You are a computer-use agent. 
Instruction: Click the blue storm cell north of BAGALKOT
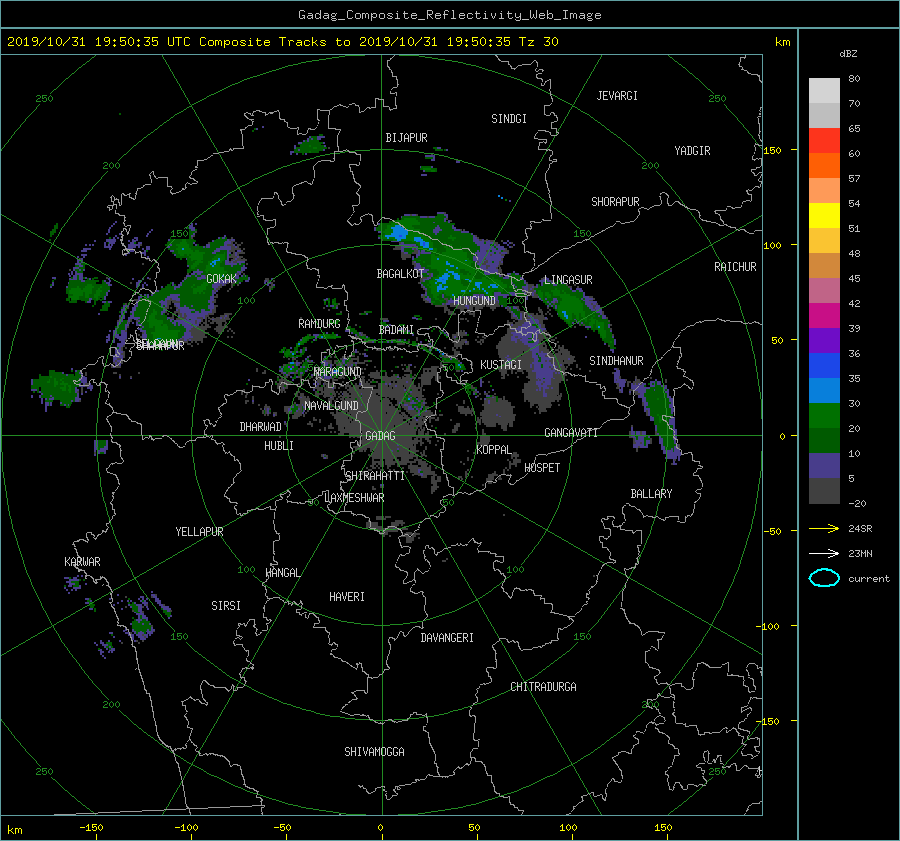(x=396, y=233)
